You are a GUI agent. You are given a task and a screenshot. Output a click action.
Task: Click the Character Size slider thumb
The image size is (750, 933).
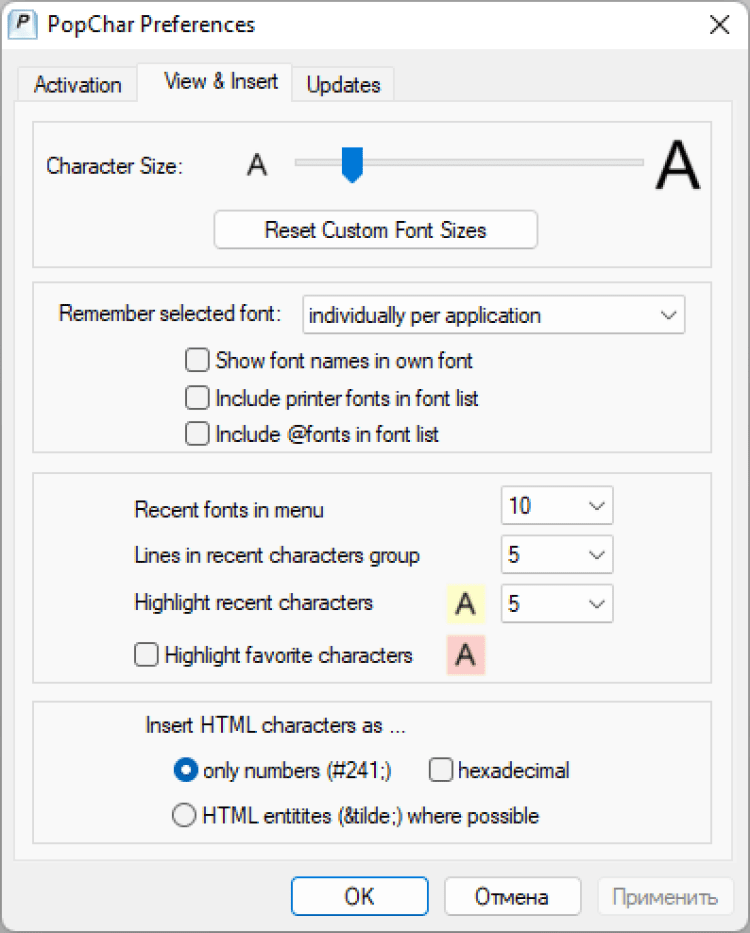(351, 165)
